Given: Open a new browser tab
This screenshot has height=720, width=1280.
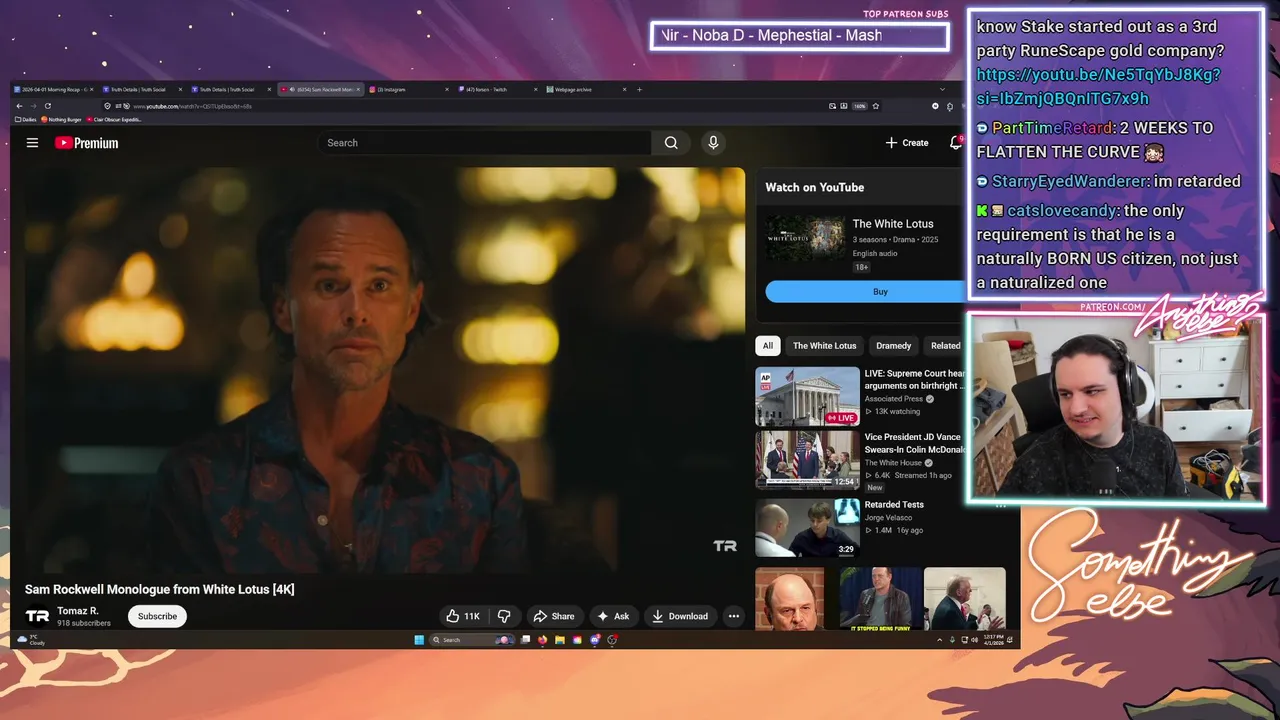Looking at the screenshot, I should 640,89.
